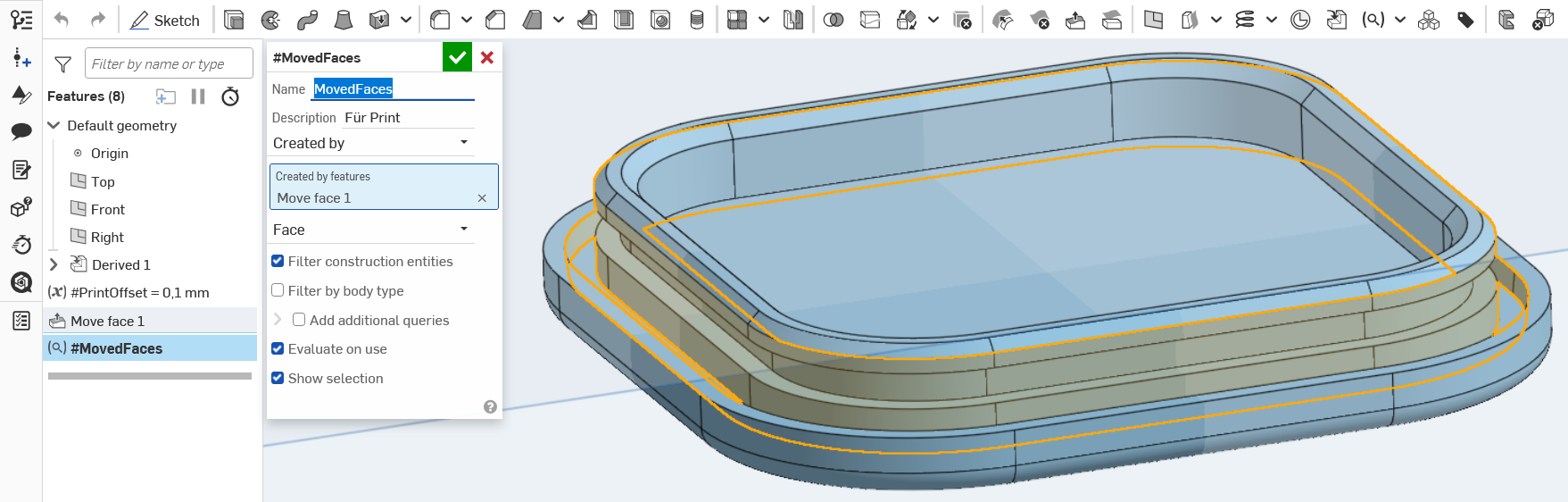Select the Draft tool
This screenshot has height=502, width=1568.
coord(532,20)
